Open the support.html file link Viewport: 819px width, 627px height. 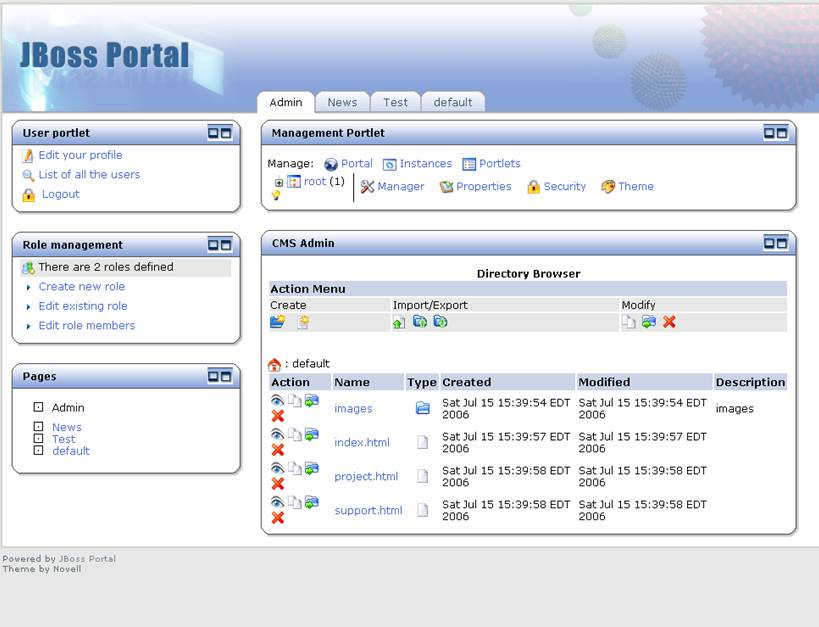click(x=368, y=510)
